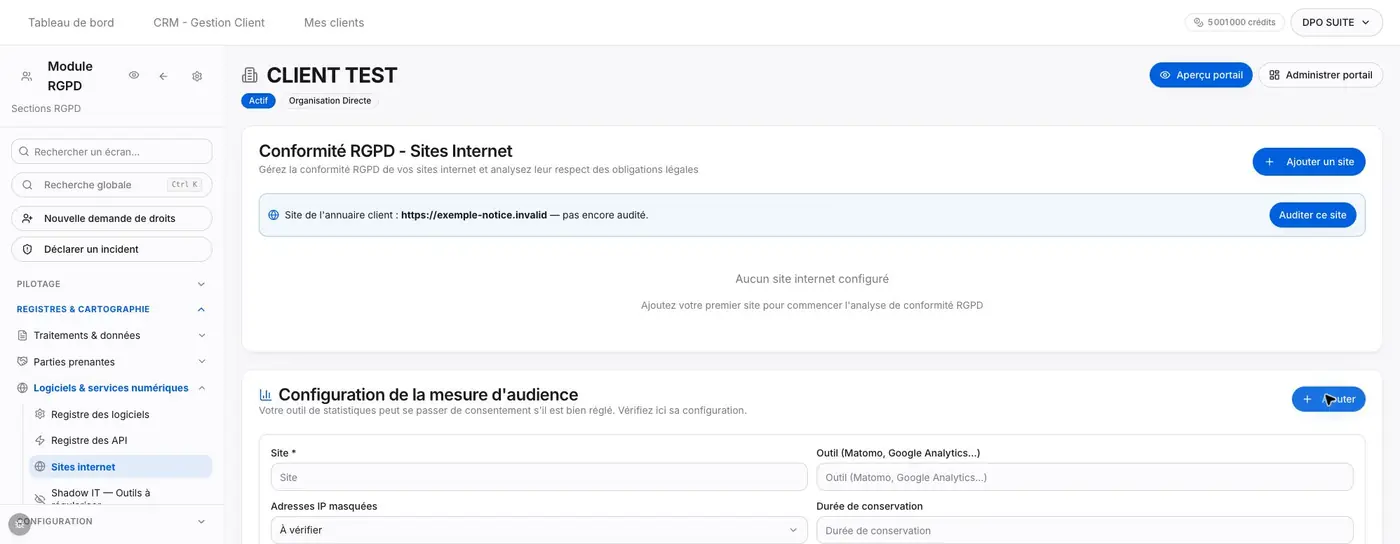Image resolution: width=1400 pixels, height=544 pixels.
Task: Open Mes clients menu
Action: click(334, 22)
